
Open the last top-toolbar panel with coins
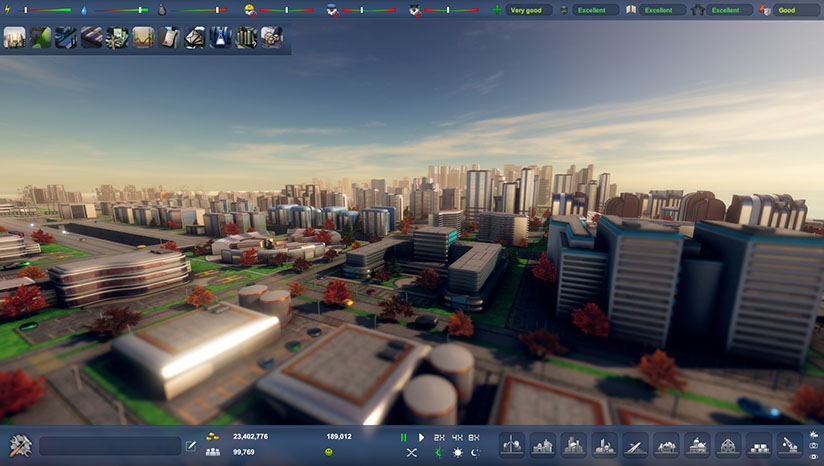coord(272,38)
